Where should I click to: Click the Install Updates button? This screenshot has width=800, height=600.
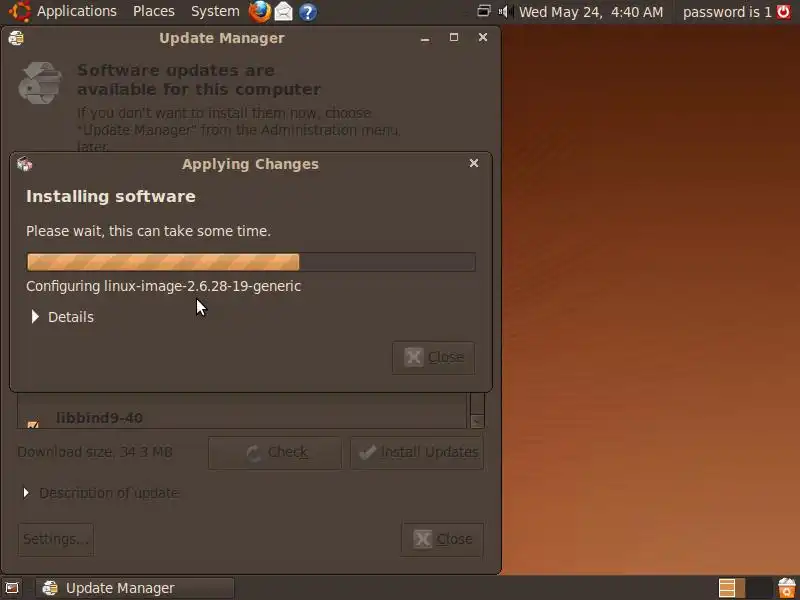[417, 453]
